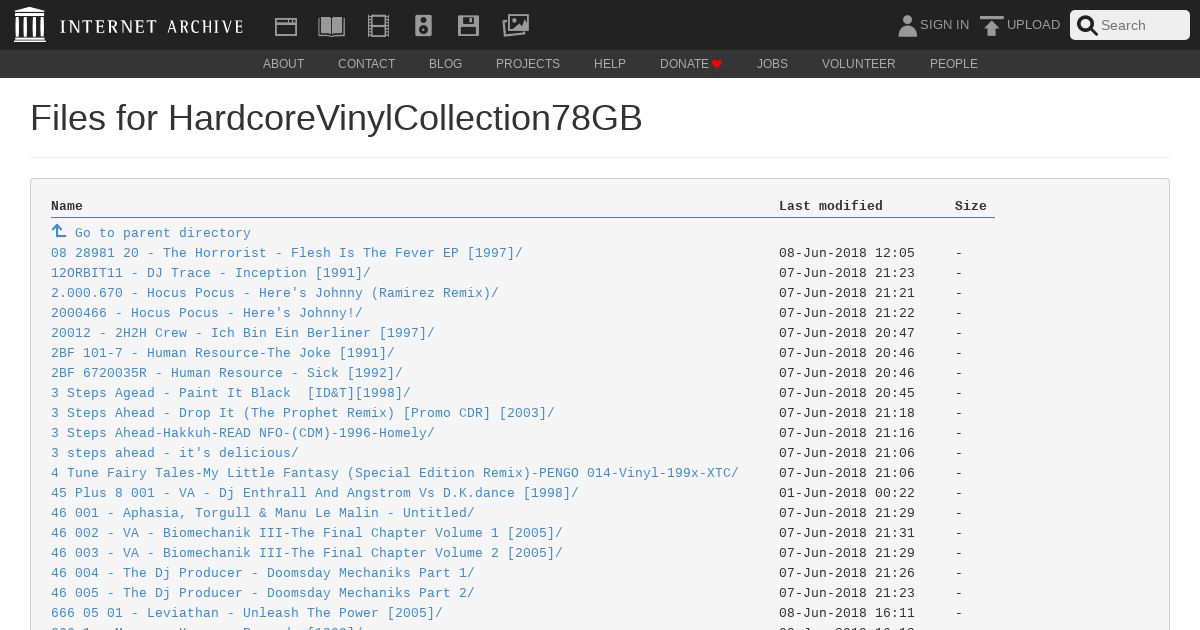Open The Horrorist Flesh Is The Fever folder
Image resolution: width=1200 pixels, height=630 pixels.
coord(287,253)
